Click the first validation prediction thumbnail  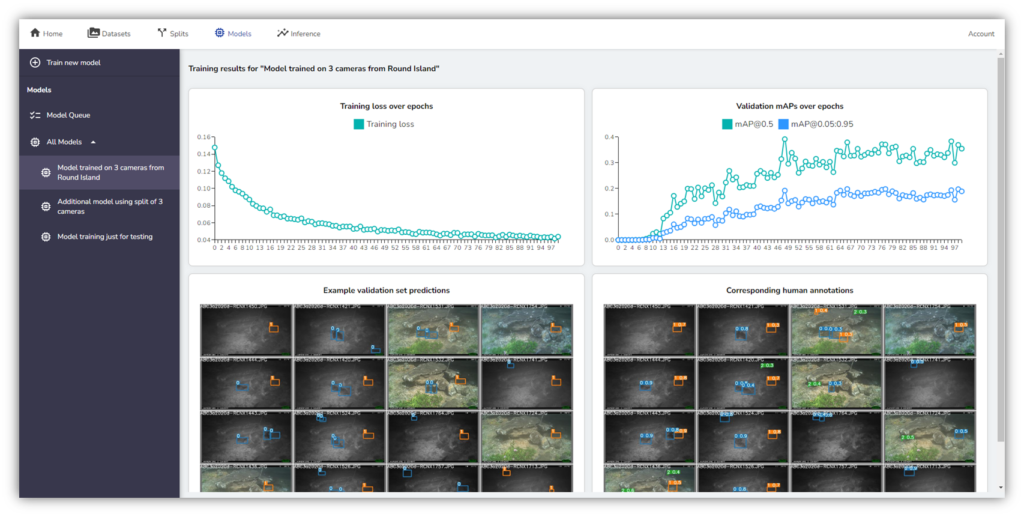pos(246,330)
